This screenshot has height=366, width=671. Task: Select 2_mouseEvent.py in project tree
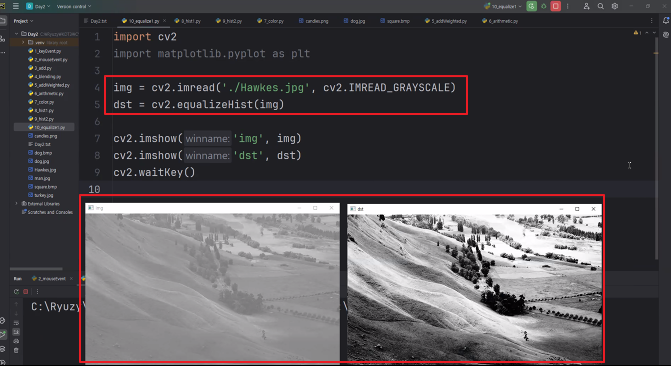pos(48,60)
